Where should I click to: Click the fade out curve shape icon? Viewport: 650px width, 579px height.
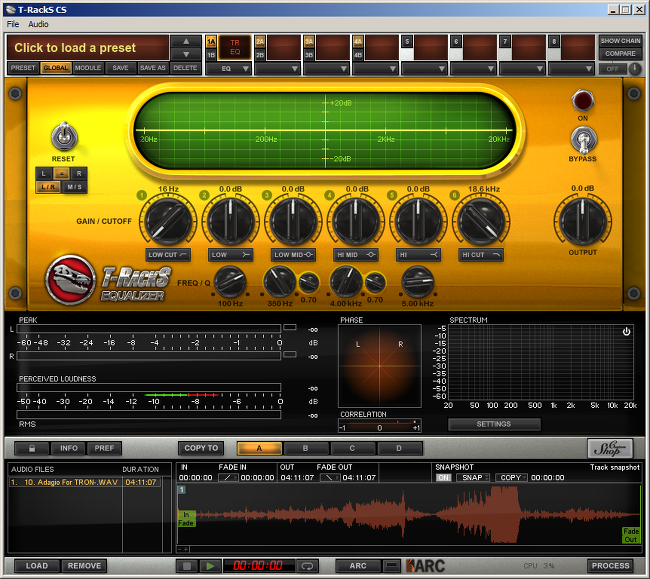[x=330, y=477]
